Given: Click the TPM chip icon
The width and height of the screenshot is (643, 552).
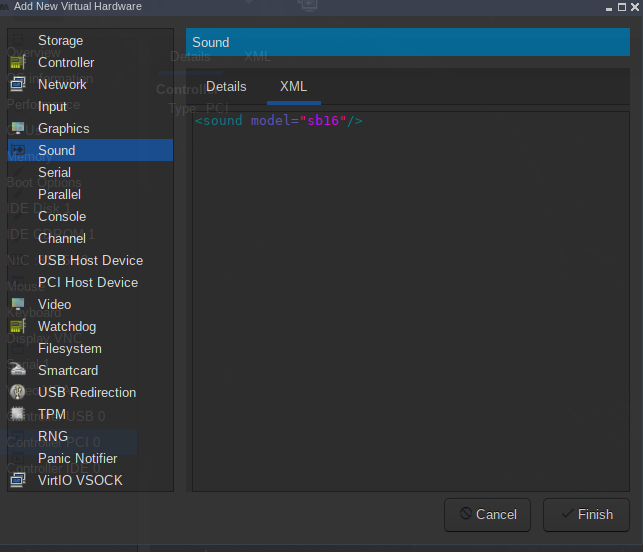Looking at the screenshot, I should click(x=18, y=414).
